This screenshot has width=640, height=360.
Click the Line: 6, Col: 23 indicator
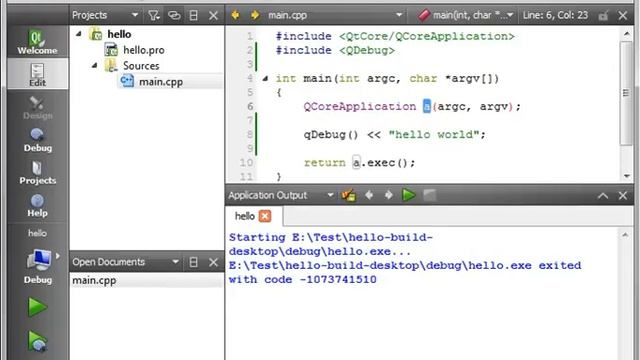(x=555, y=16)
